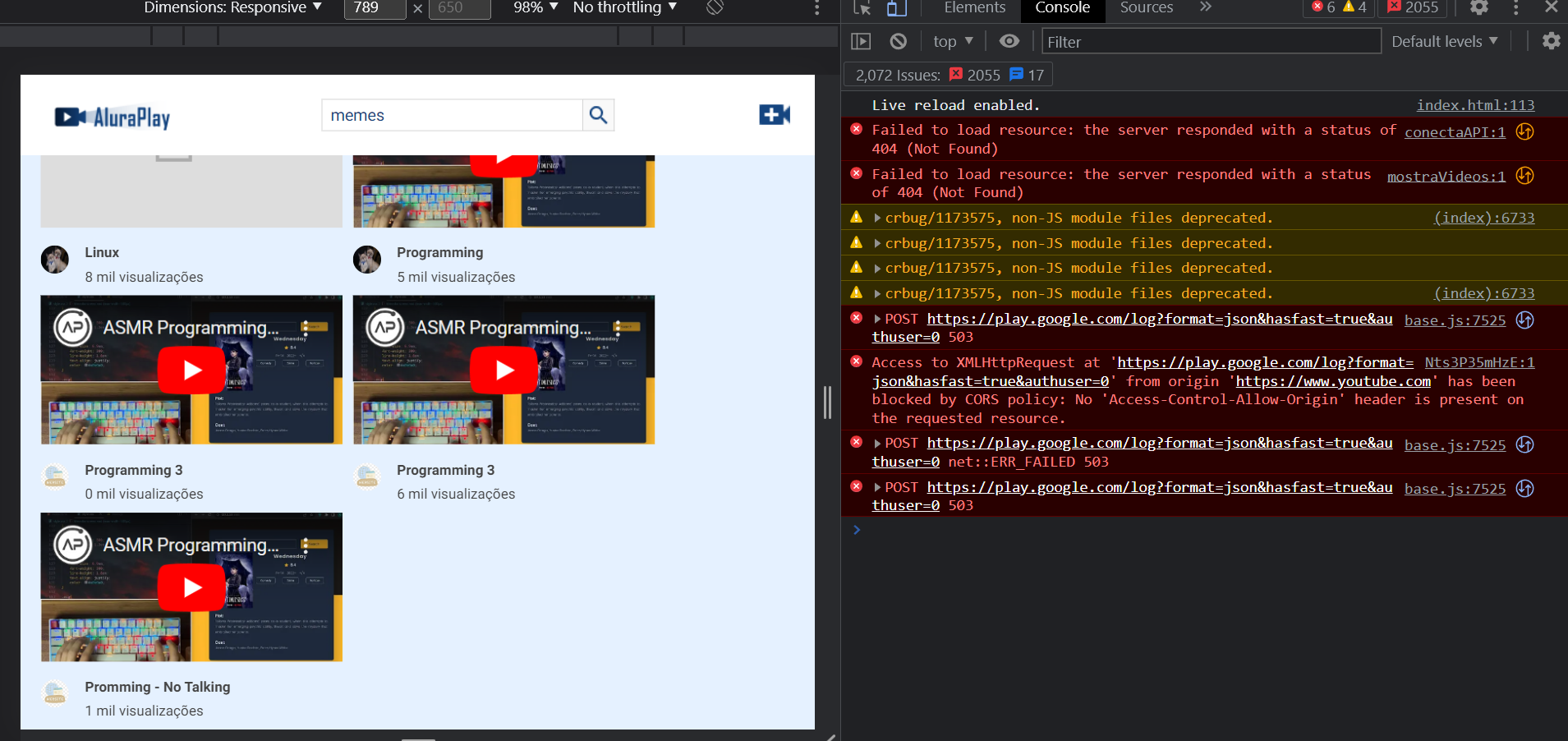
Task: Click the 2055 issues badge in toolbar
Action: pos(1414,7)
